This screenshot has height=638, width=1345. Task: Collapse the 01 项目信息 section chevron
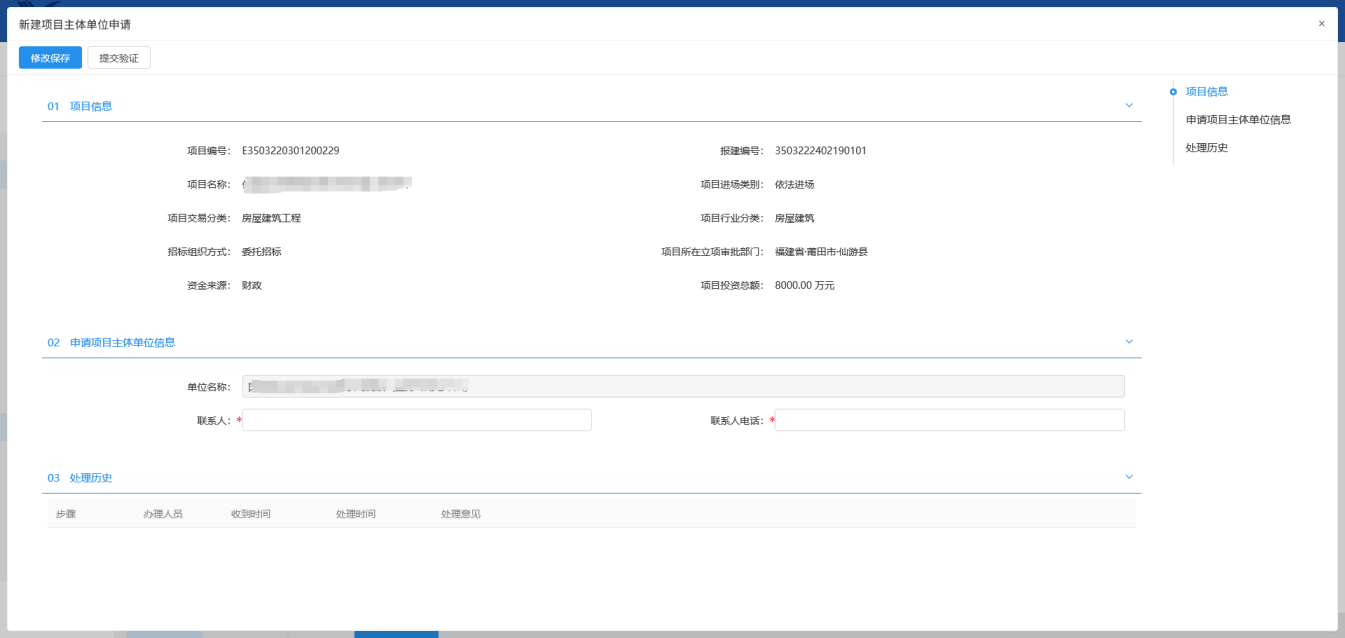click(x=1129, y=105)
